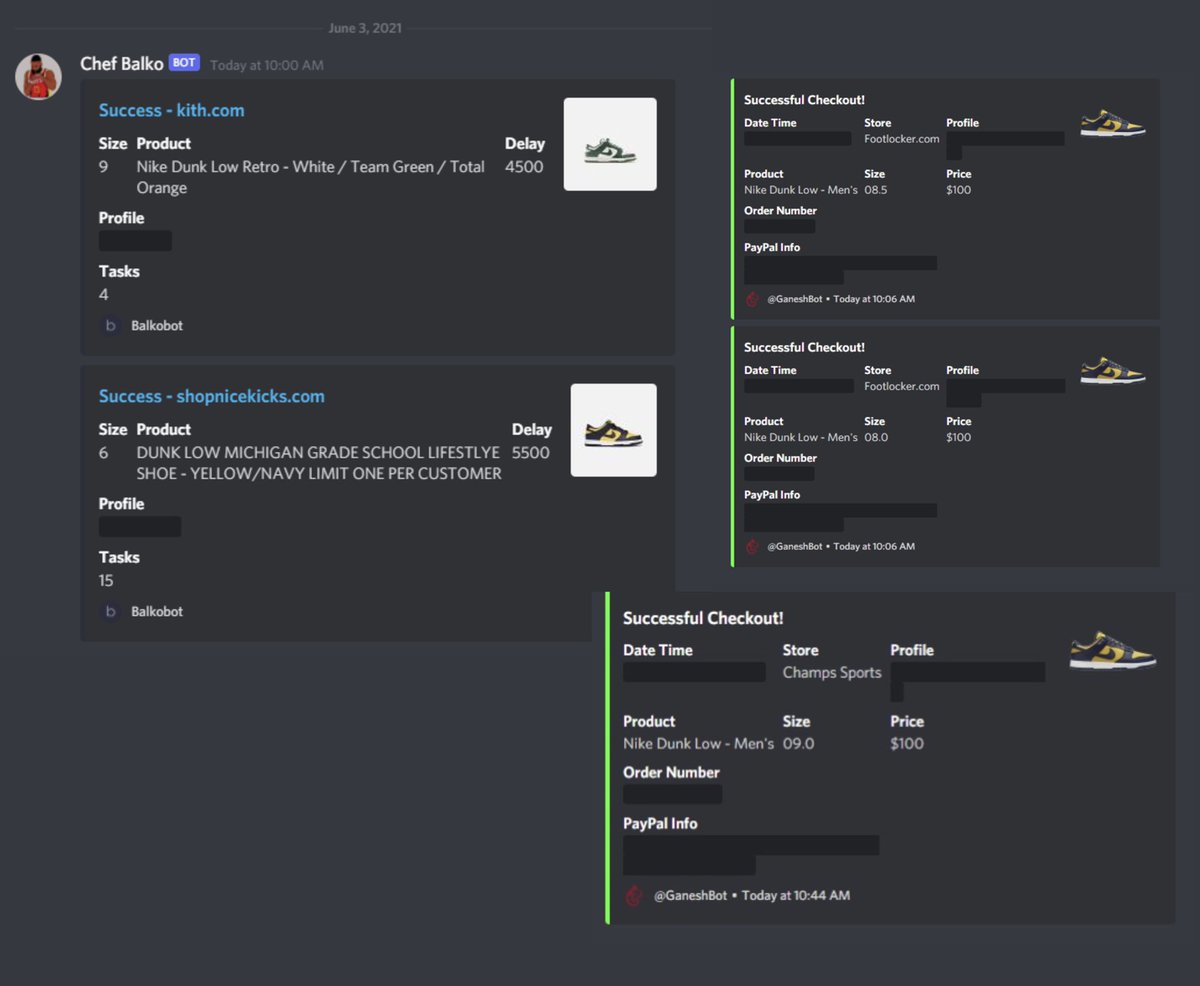Click Successful Checkout! title in Champs Sports embed

point(703,618)
